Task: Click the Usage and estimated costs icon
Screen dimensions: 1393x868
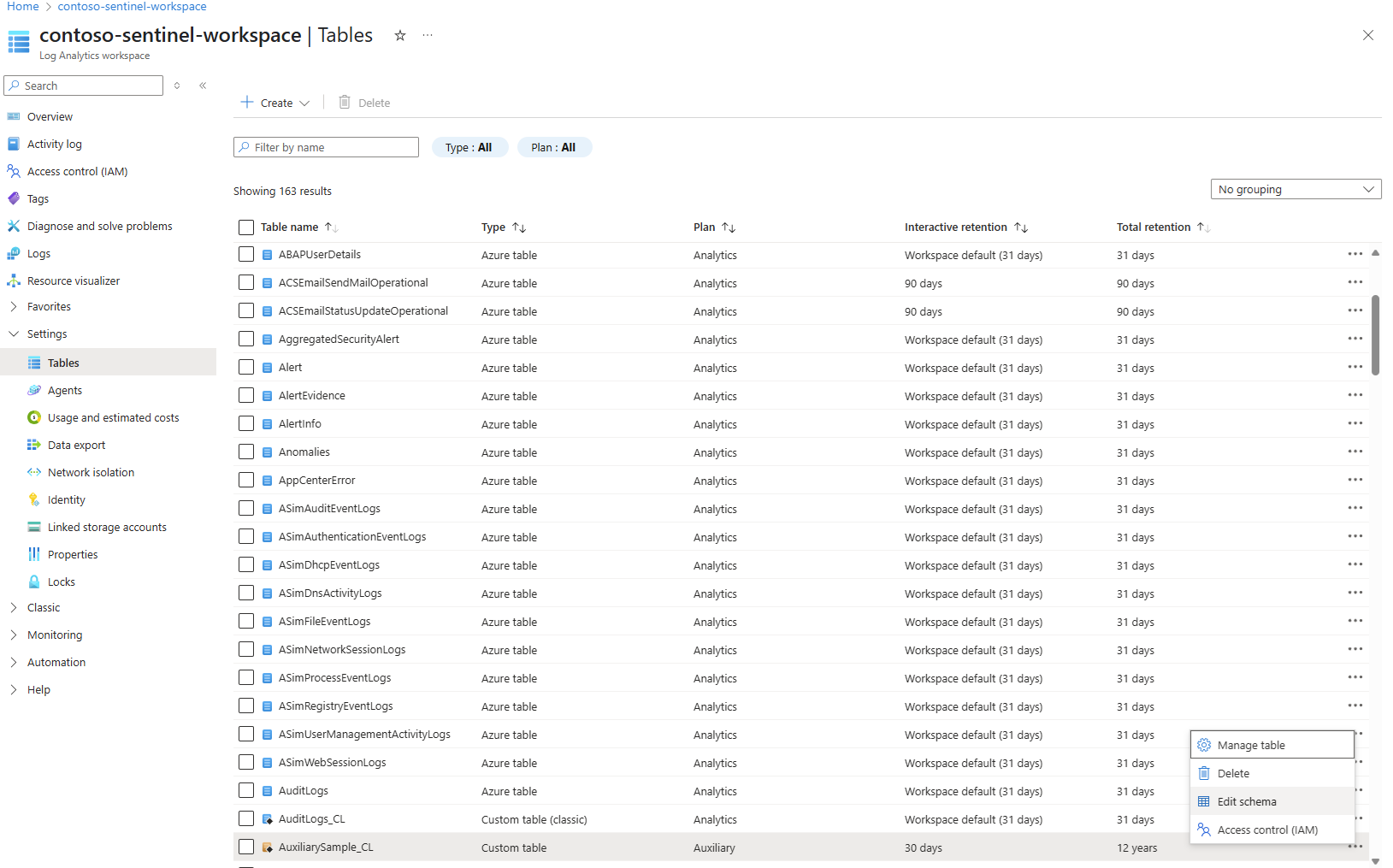Action: pos(34,417)
